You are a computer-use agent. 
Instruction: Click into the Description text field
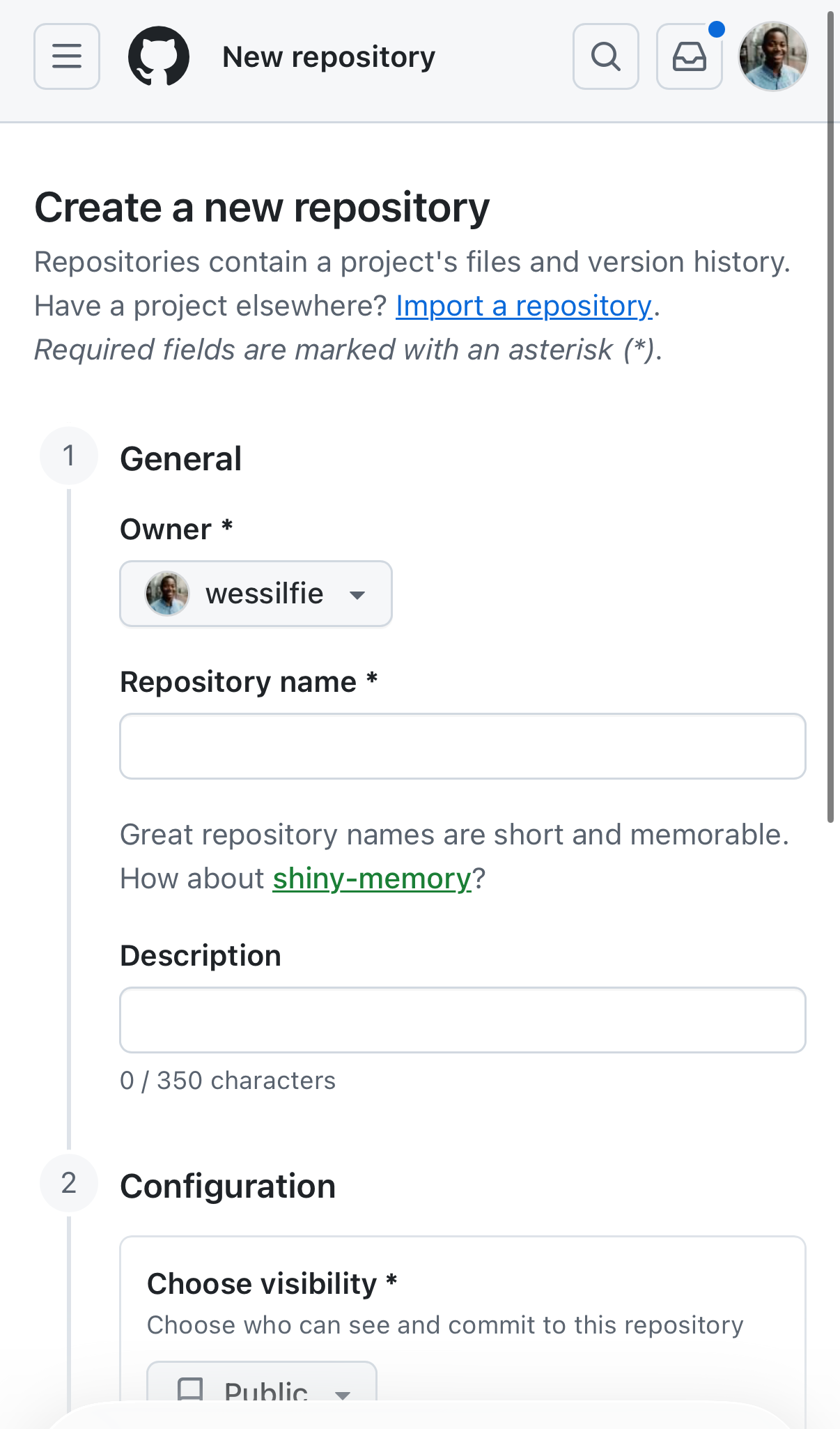463,1020
